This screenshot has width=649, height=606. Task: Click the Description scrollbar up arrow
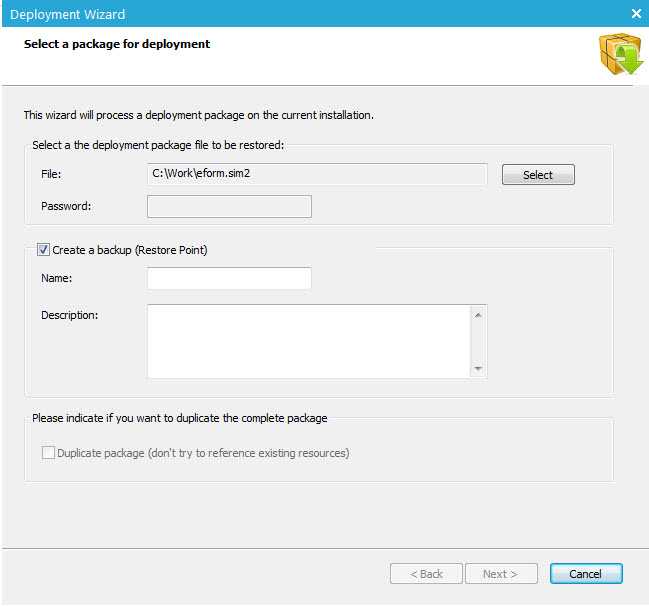tap(479, 315)
